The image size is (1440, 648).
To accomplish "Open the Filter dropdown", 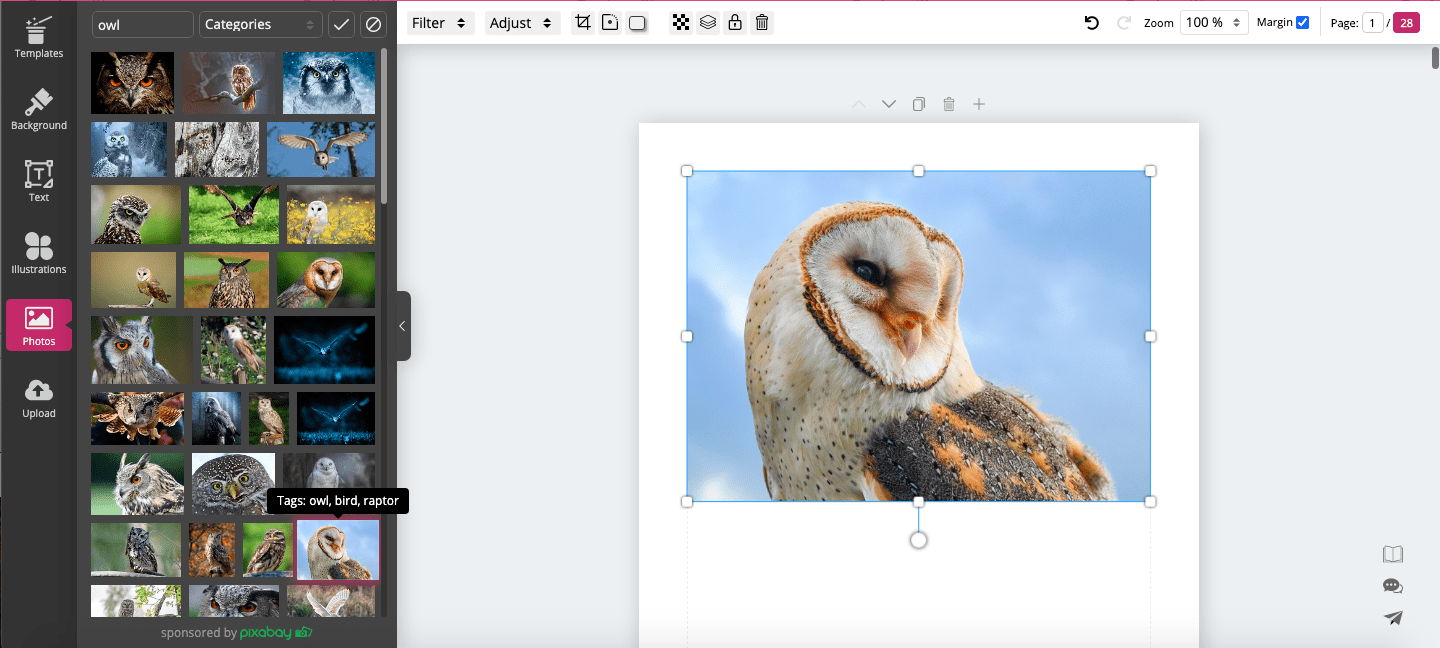I will click(x=441, y=22).
